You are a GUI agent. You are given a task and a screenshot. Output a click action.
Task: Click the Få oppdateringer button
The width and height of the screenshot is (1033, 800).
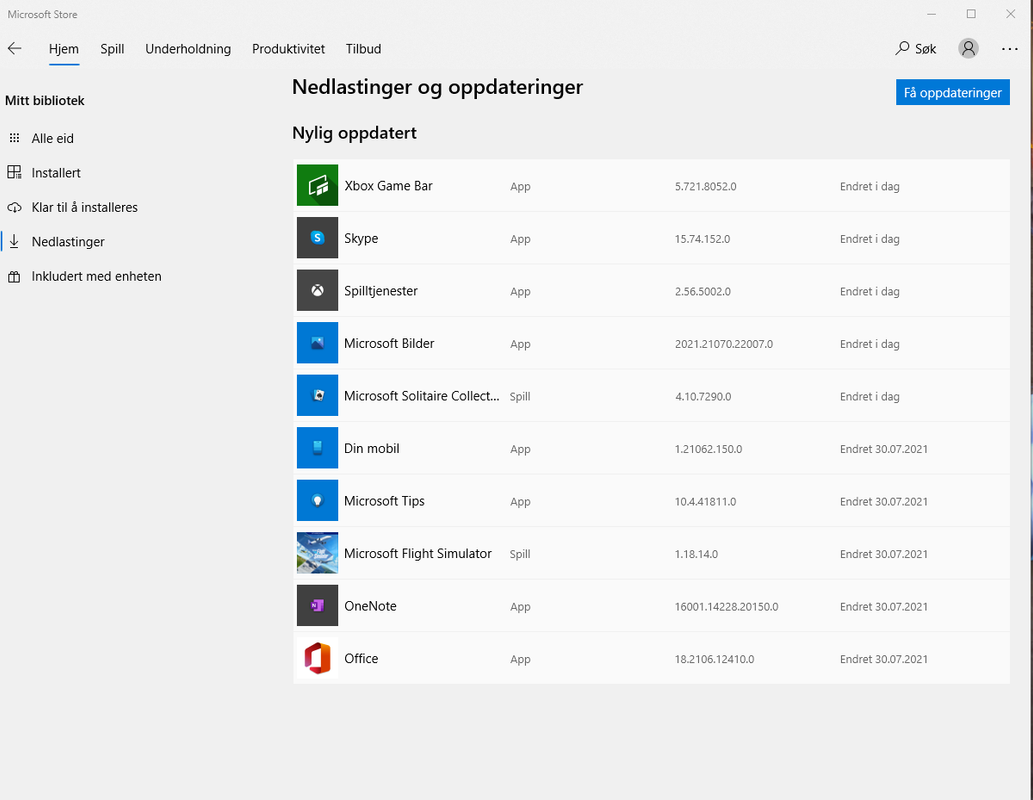pos(953,92)
